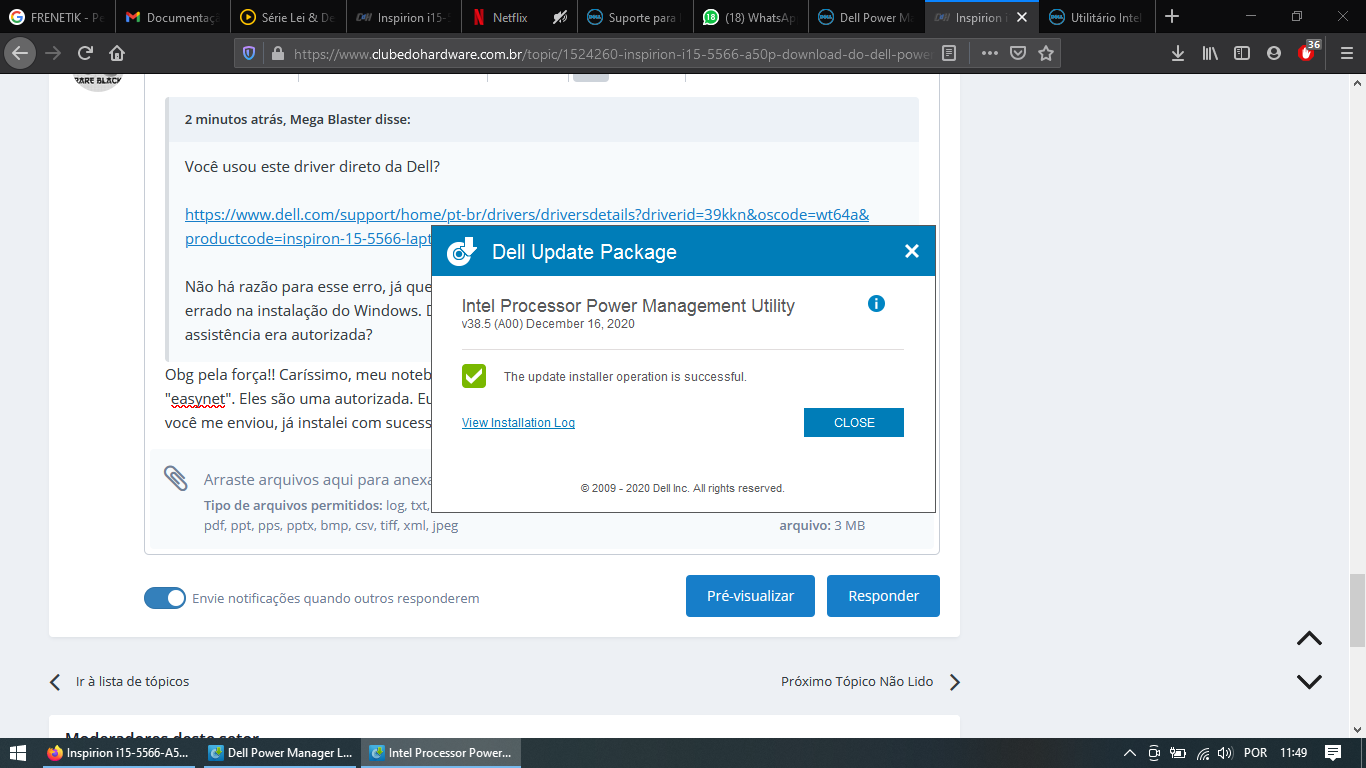Switch to WhatsApp tab
This screenshot has height=768, width=1366.
(x=750, y=17)
